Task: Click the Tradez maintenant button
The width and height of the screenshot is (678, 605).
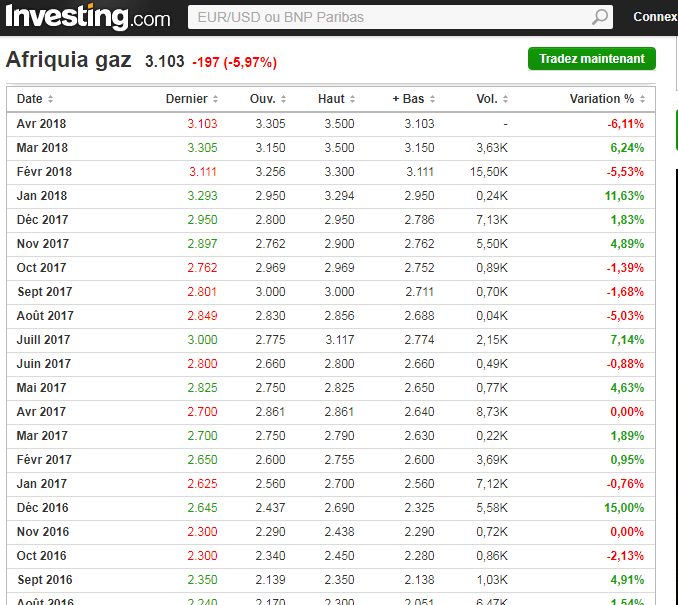Action: (x=591, y=59)
